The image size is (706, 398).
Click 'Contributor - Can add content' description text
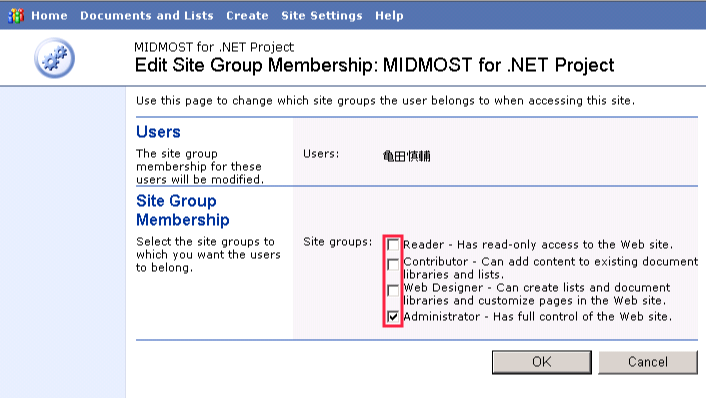coord(550,268)
